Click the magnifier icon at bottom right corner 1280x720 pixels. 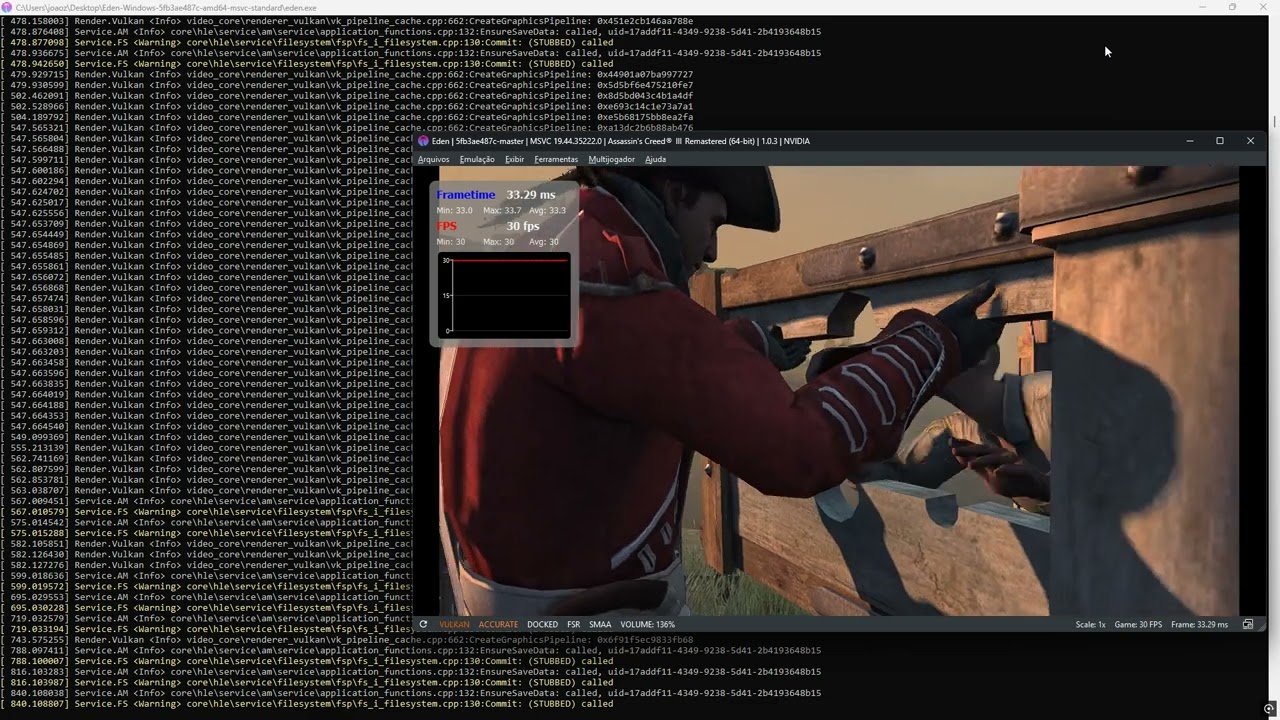1268,709
